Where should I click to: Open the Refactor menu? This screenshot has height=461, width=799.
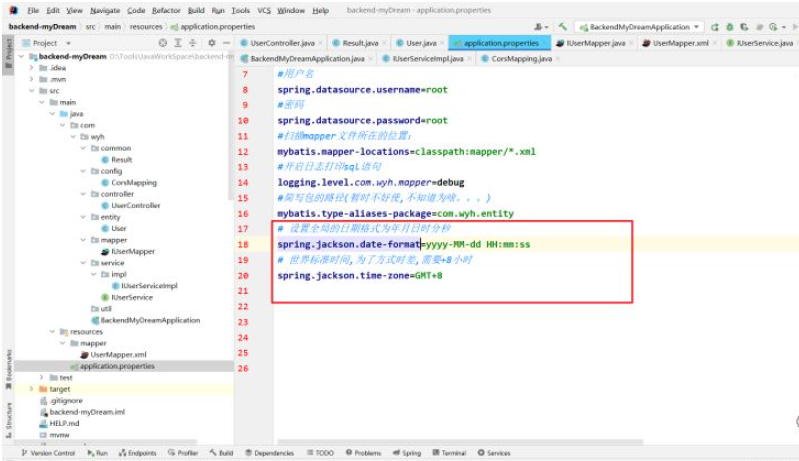166,10
